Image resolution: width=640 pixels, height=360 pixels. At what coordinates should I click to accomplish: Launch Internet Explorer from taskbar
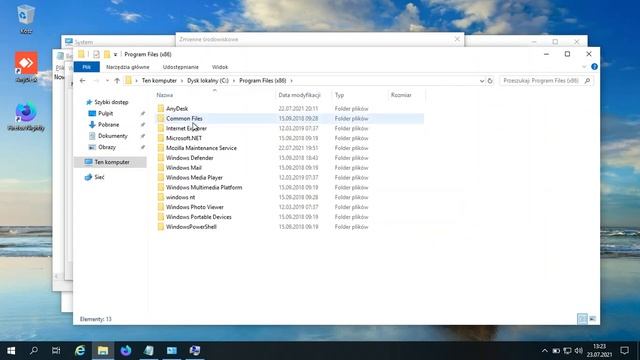[80, 351]
